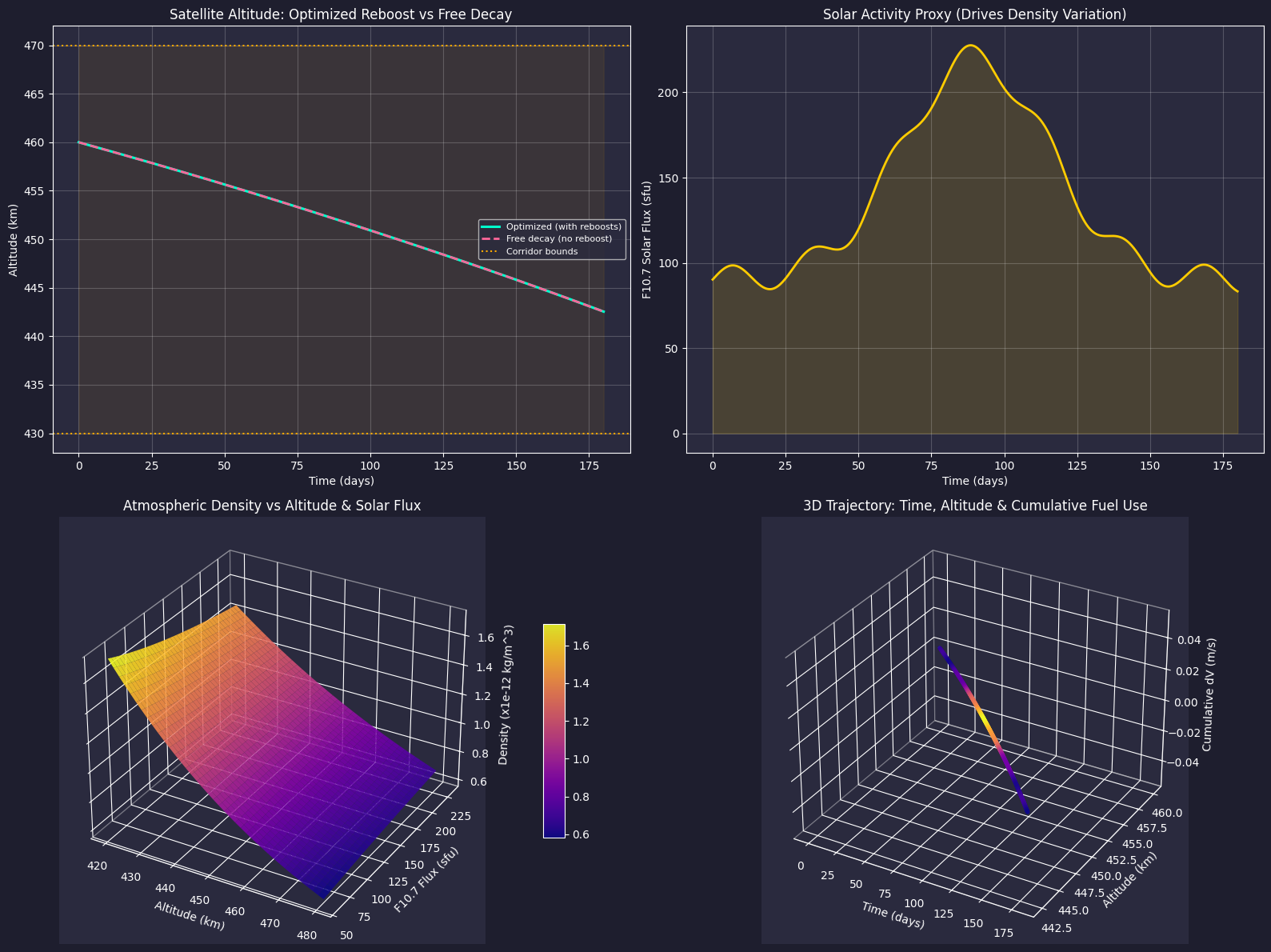Click the yellow midpoint of the 3D trajectory line

[984, 718]
